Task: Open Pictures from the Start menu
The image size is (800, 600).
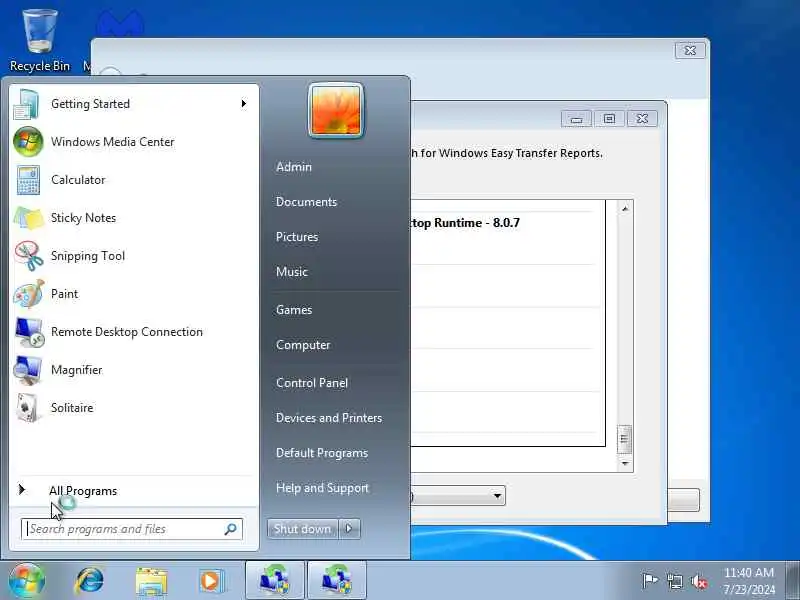Action: [297, 237]
